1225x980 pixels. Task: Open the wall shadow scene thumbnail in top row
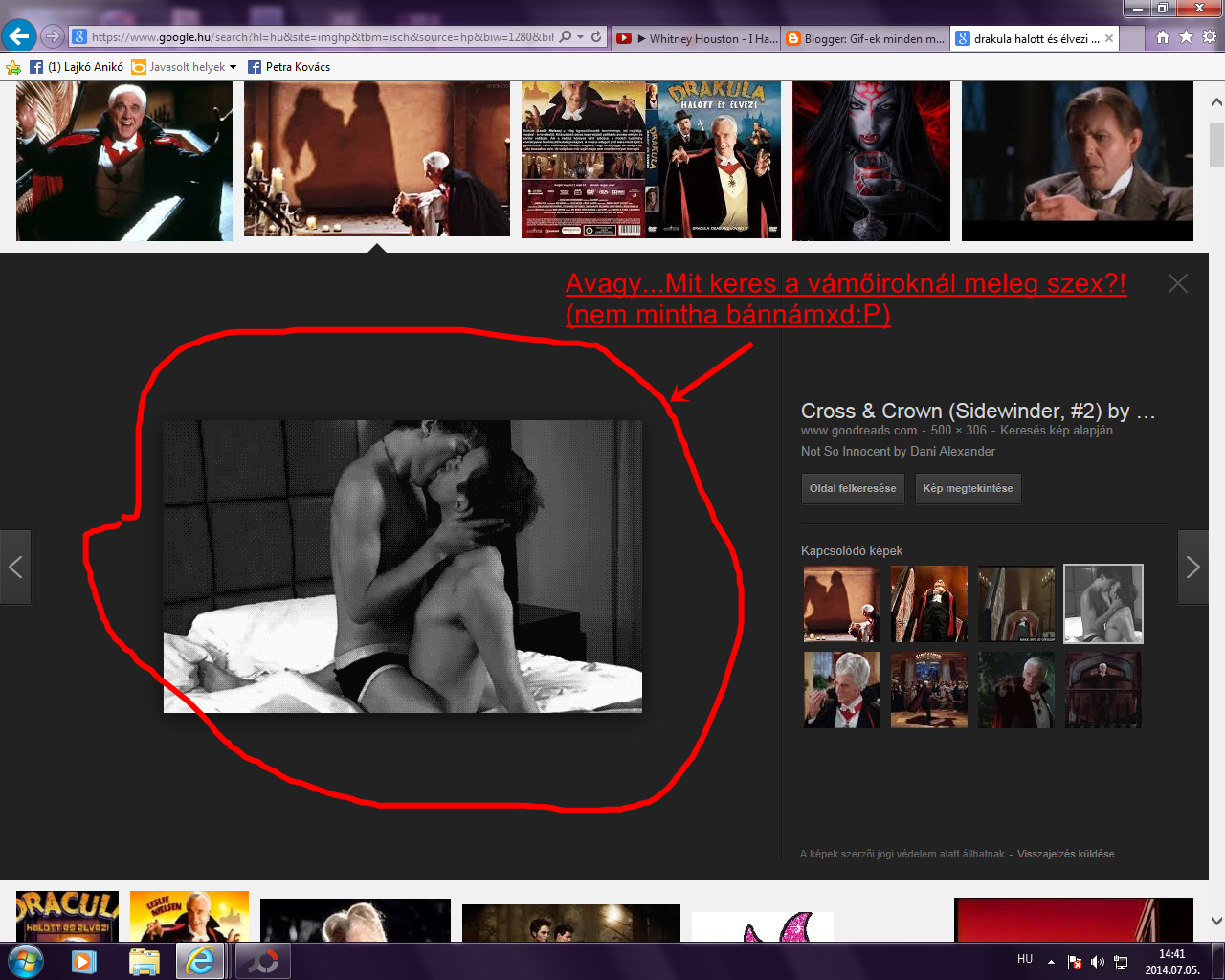[x=377, y=158]
